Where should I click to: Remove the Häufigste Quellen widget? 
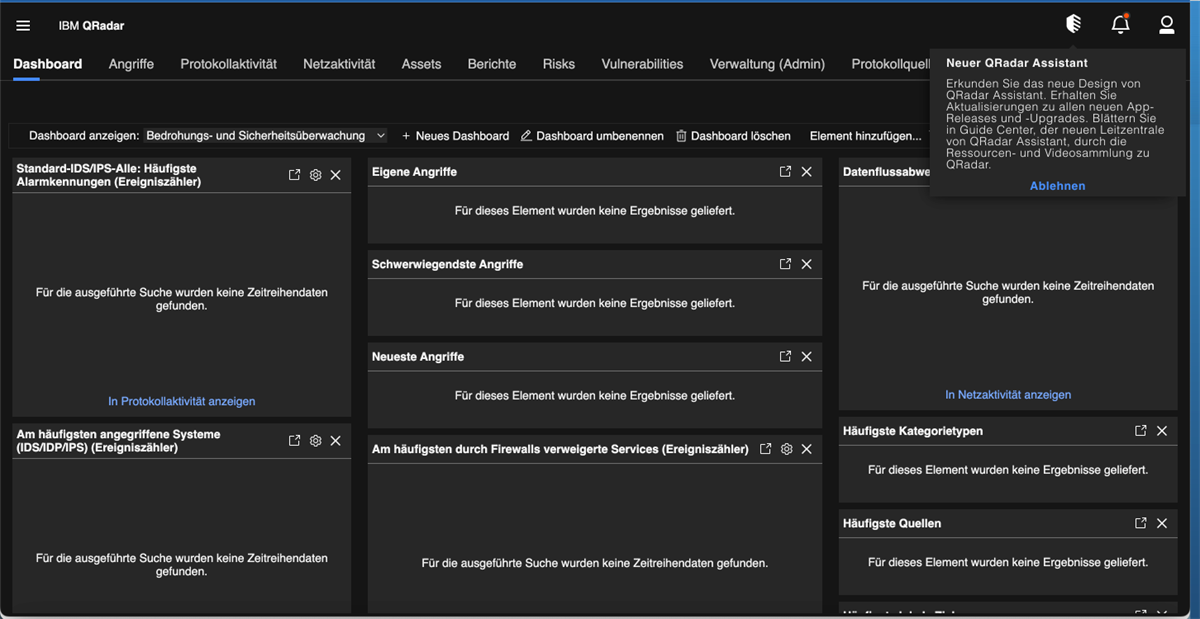[1162, 523]
